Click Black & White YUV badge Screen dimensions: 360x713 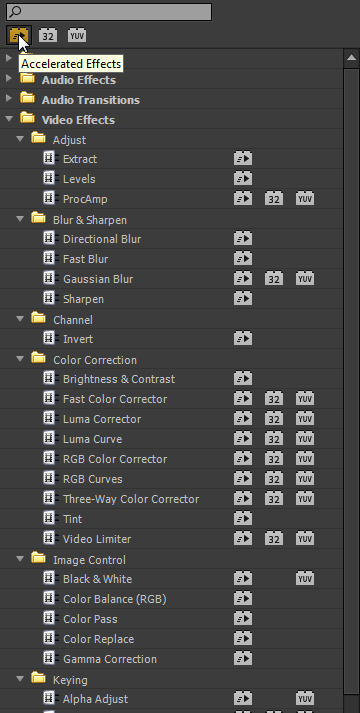point(305,578)
